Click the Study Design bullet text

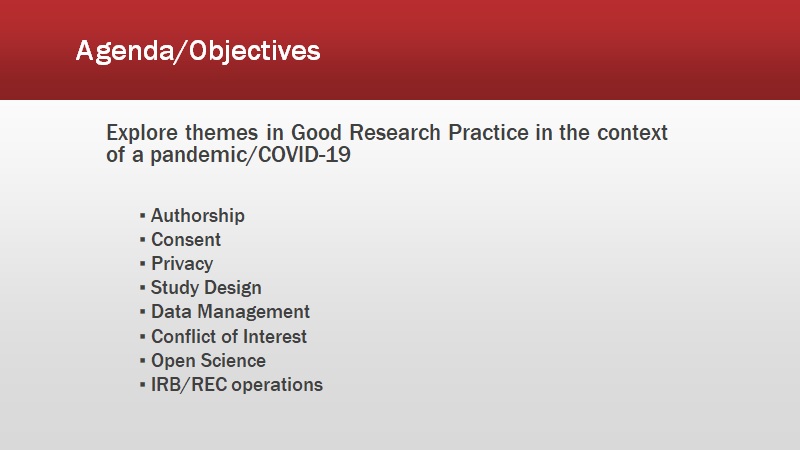206,288
